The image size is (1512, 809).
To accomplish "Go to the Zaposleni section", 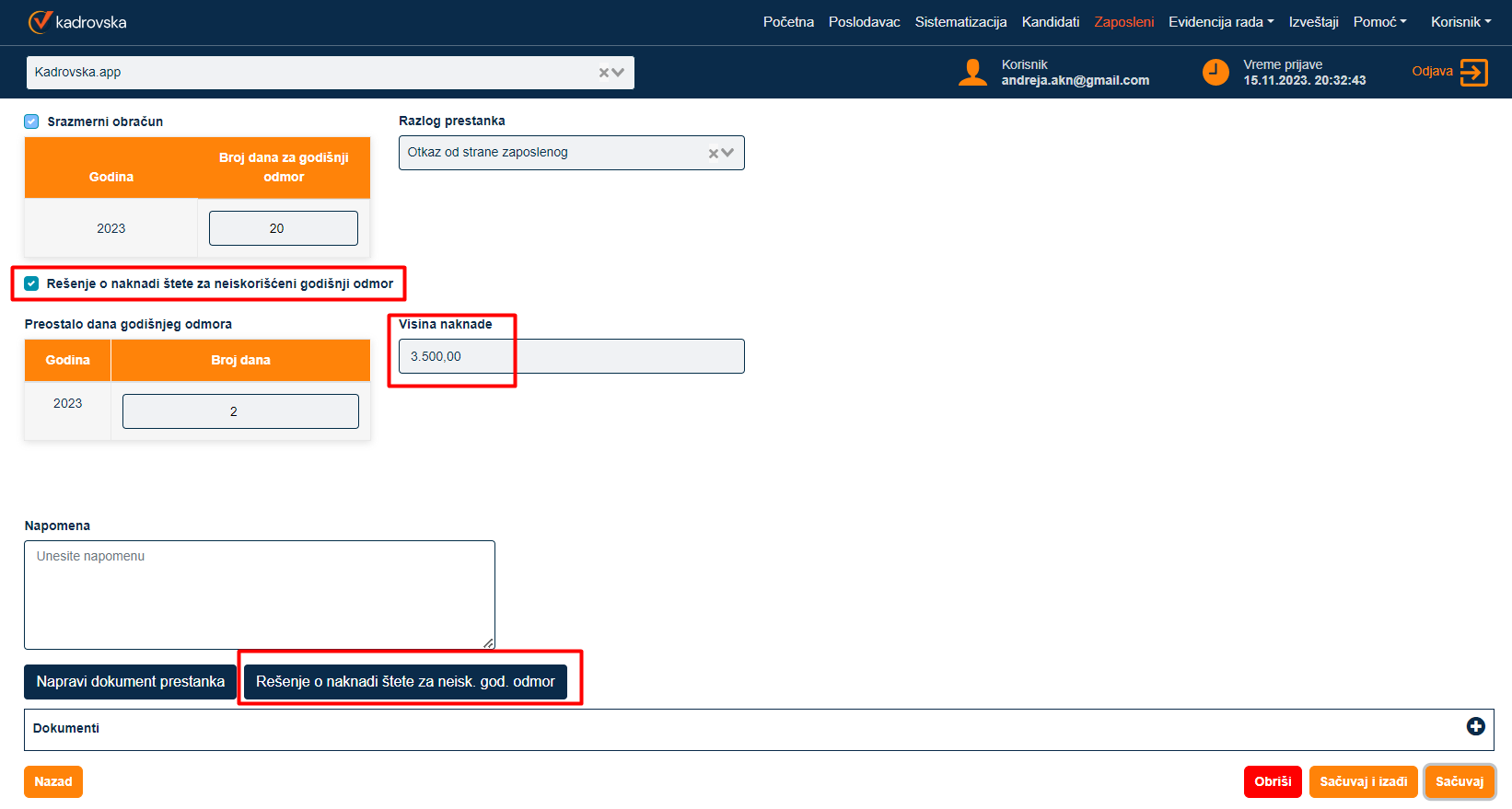I will [1123, 22].
